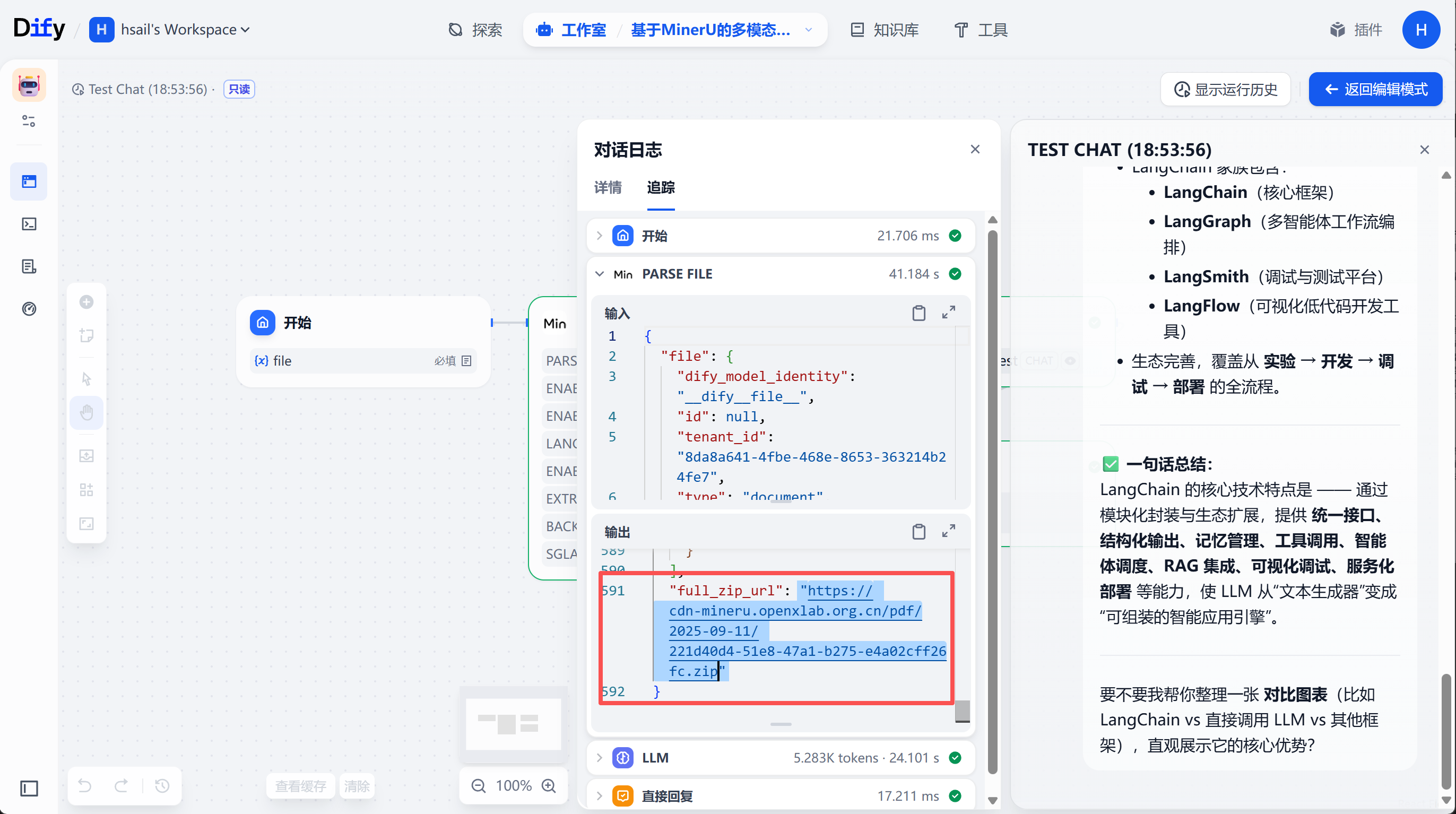Click 返回编辑模式 button
The height and width of the screenshot is (814, 1456).
pyautogui.click(x=1376, y=89)
